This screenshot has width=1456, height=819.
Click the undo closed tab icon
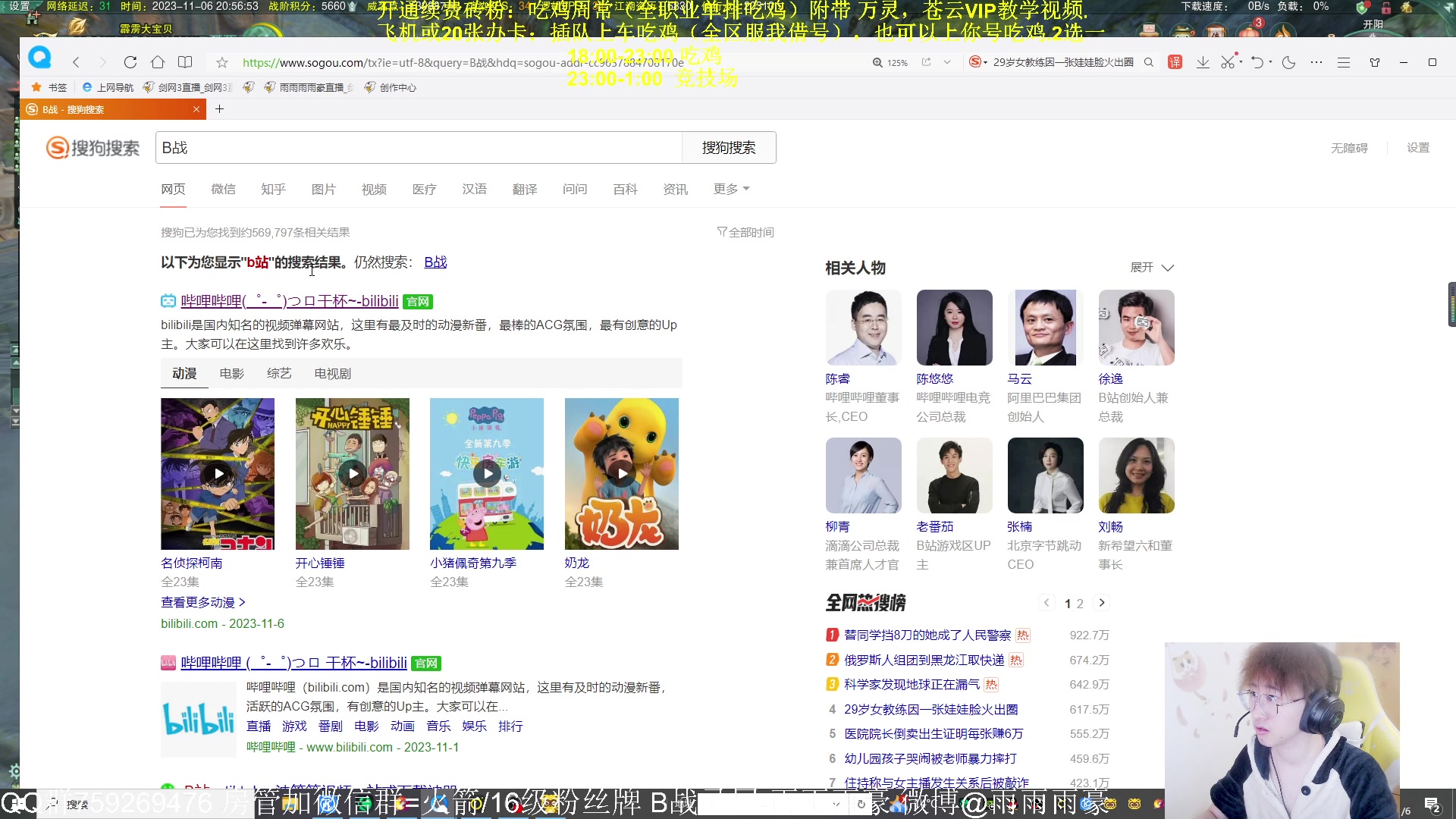click(x=1257, y=62)
